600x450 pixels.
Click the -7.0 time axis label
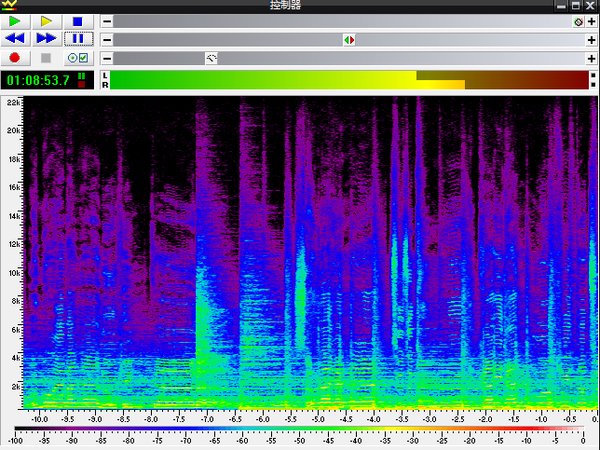207,419
